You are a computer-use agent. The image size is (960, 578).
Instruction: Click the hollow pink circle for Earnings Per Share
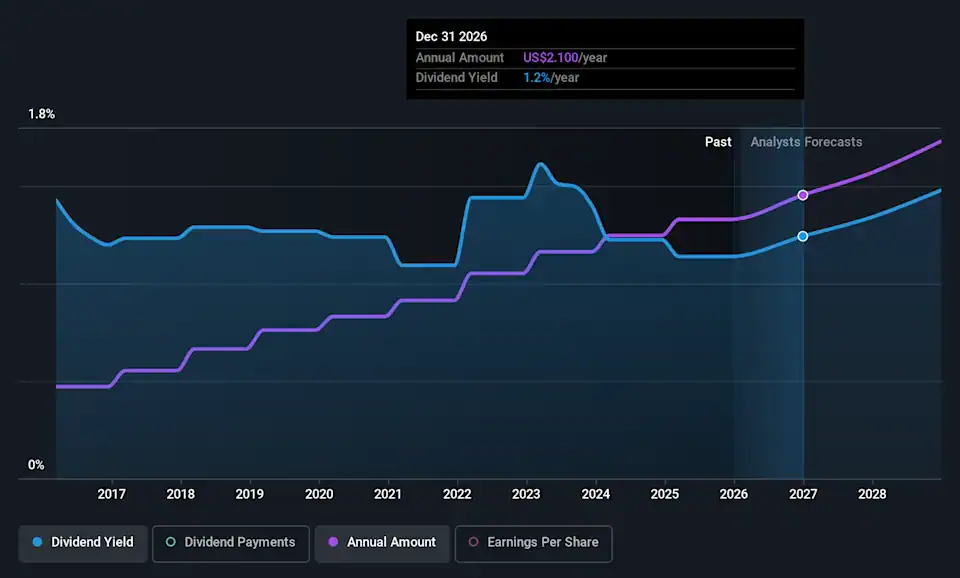point(473,542)
